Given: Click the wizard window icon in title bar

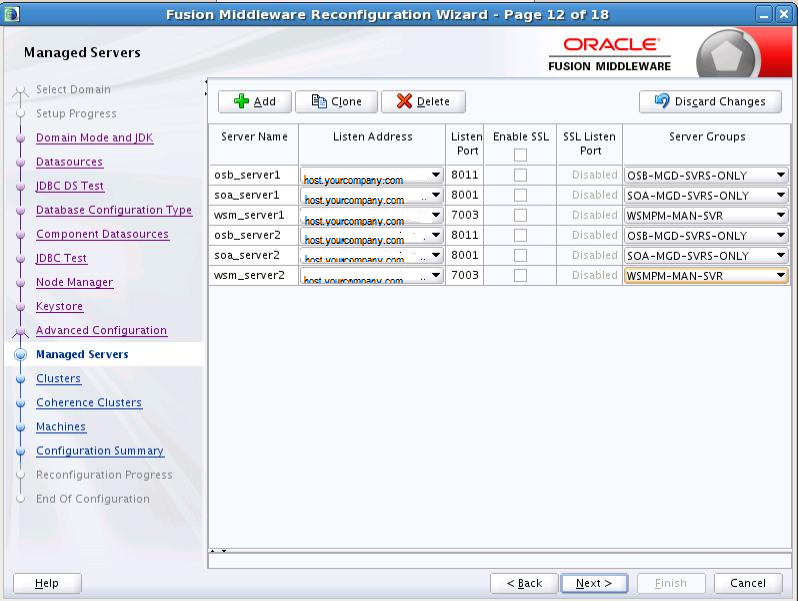Looking at the screenshot, I should (11, 14).
